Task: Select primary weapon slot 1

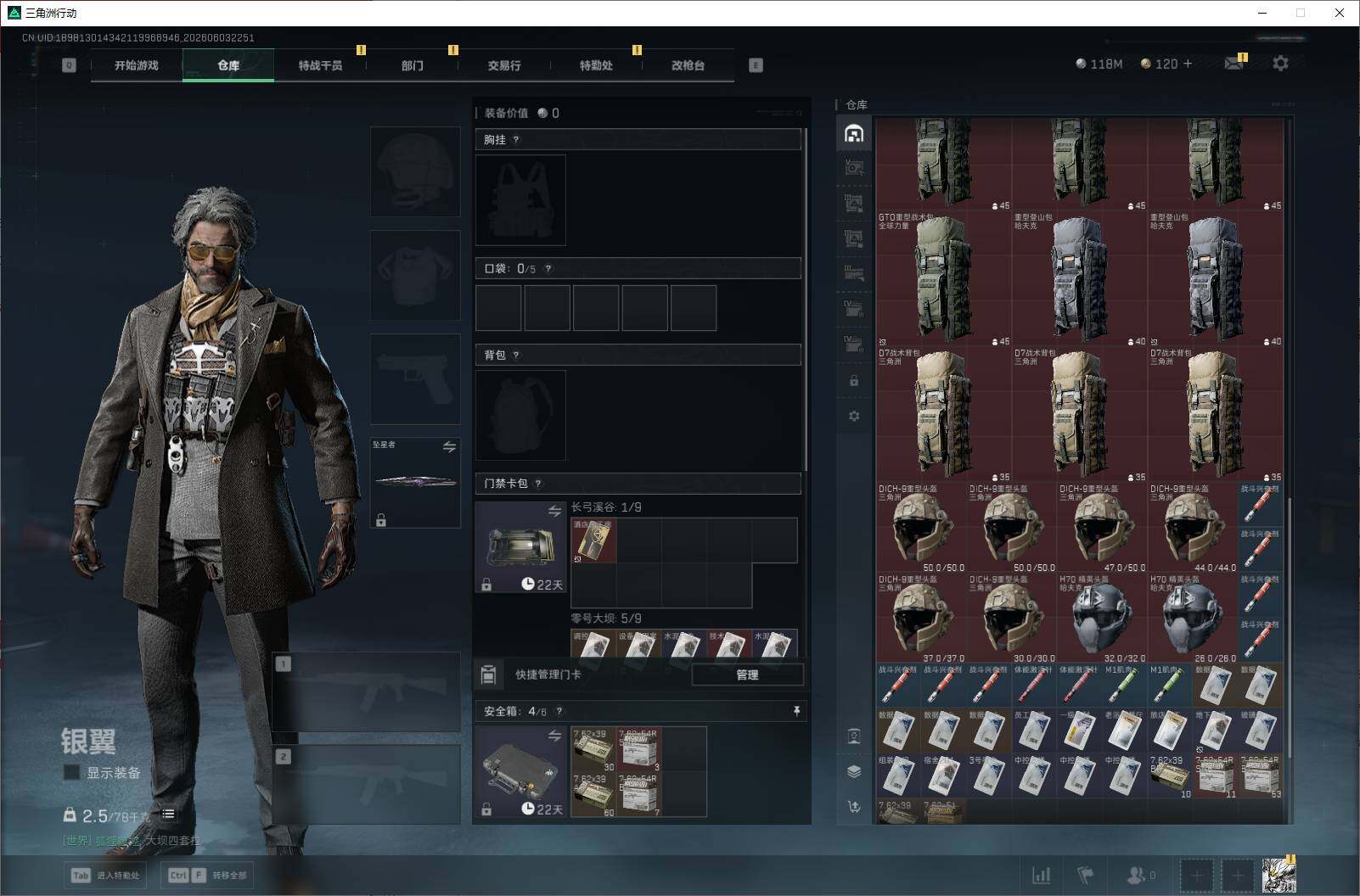Action: point(367,692)
